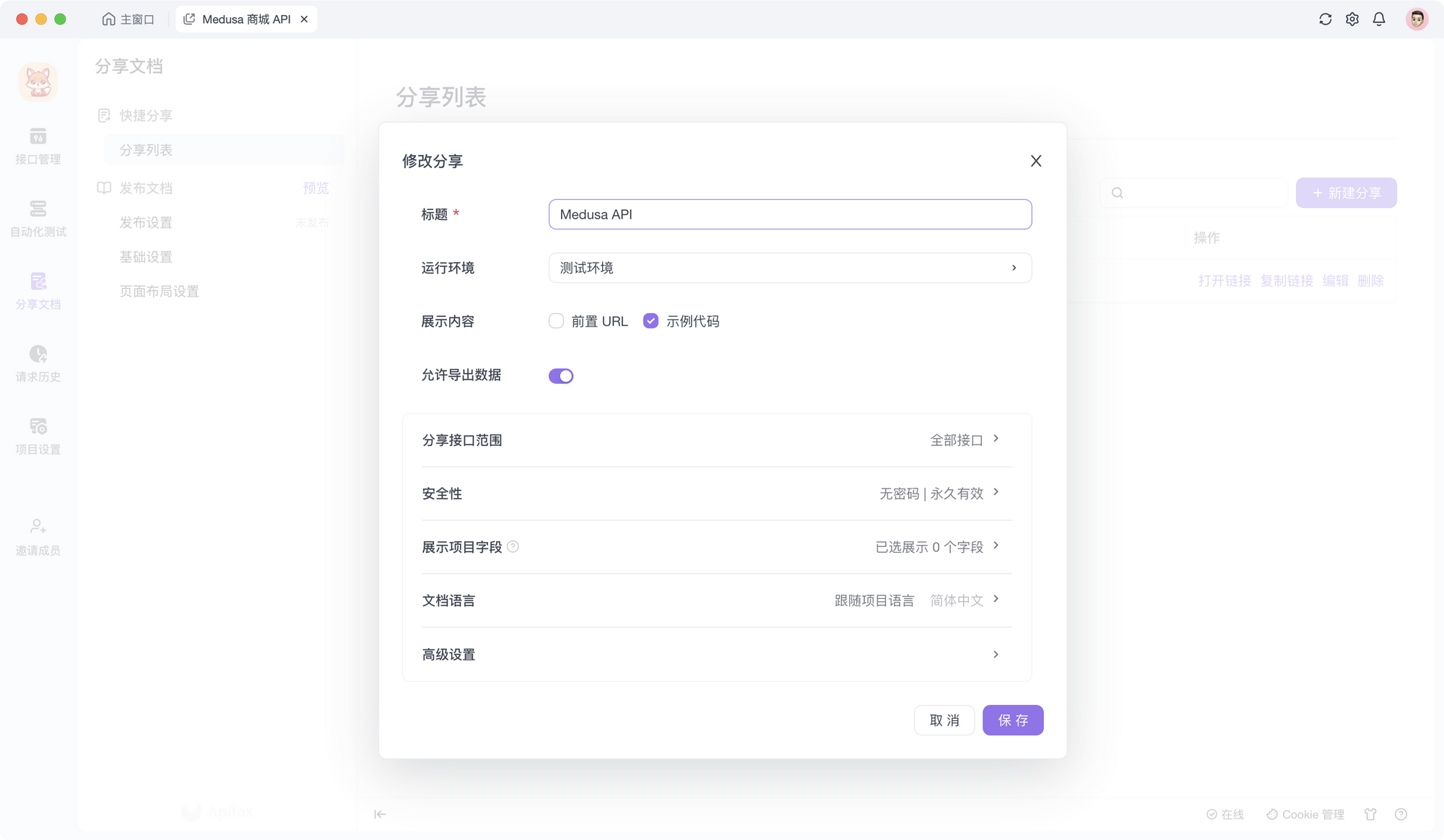Click 删除 link in share row
Viewport: 1444px width, 840px height.
point(1370,281)
